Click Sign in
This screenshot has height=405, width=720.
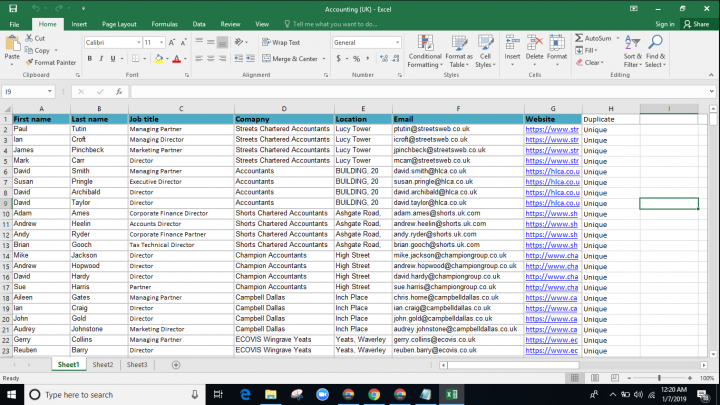pos(664,24)
